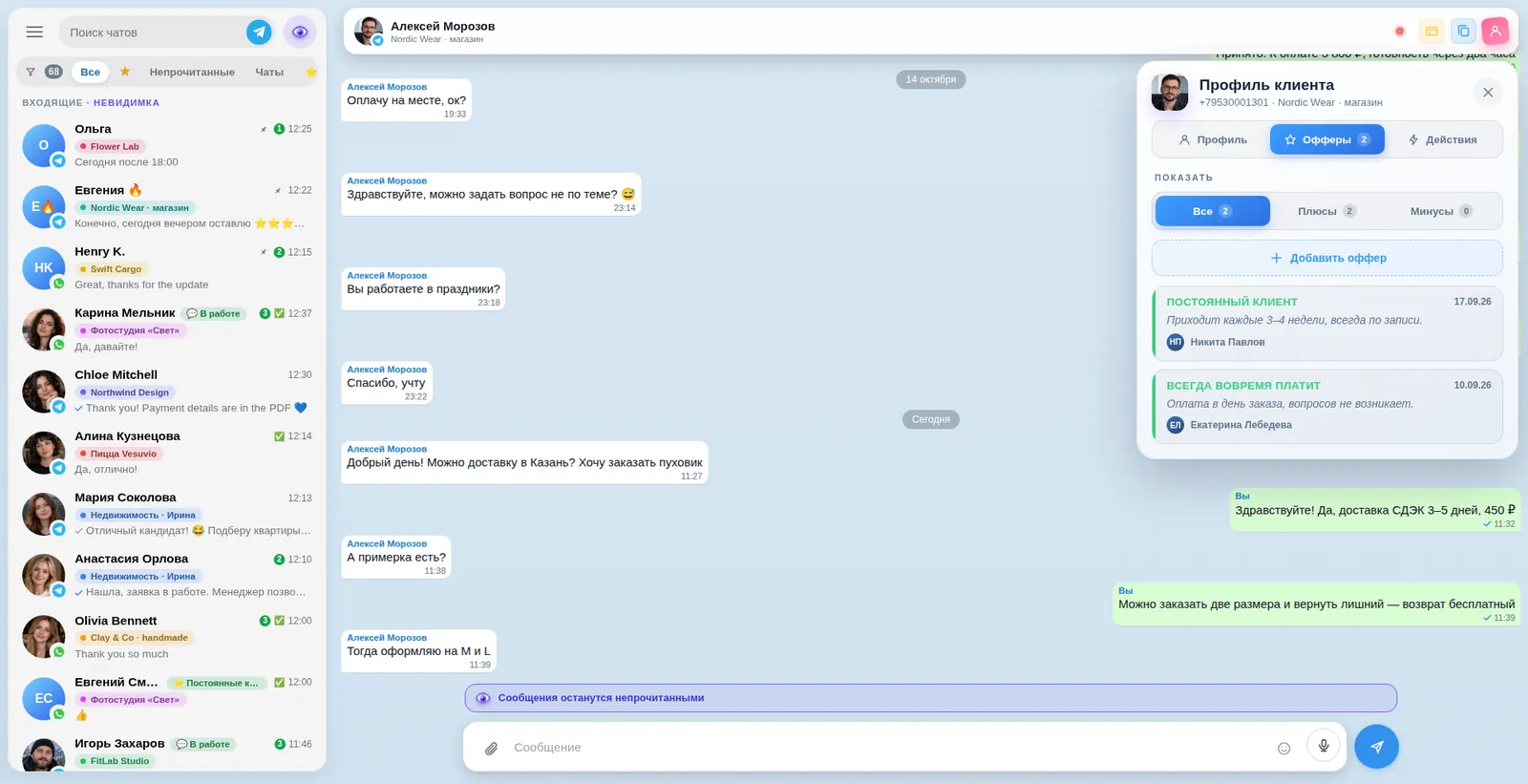Open the ПОСТОЯННЫЙ КЛИЕНТ offer card

coord(1327,324)
